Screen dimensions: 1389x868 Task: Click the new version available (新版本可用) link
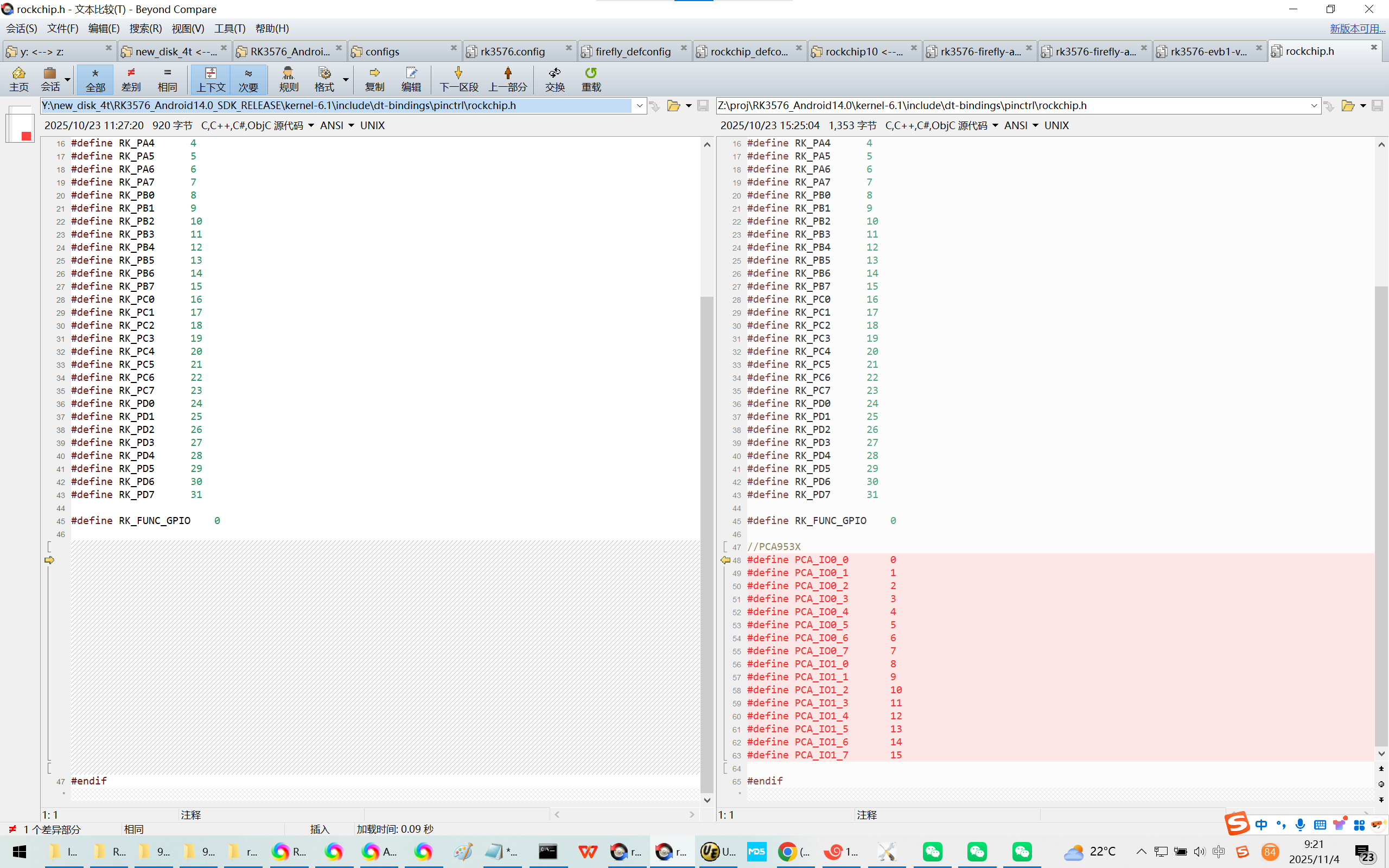(1357, 28)
